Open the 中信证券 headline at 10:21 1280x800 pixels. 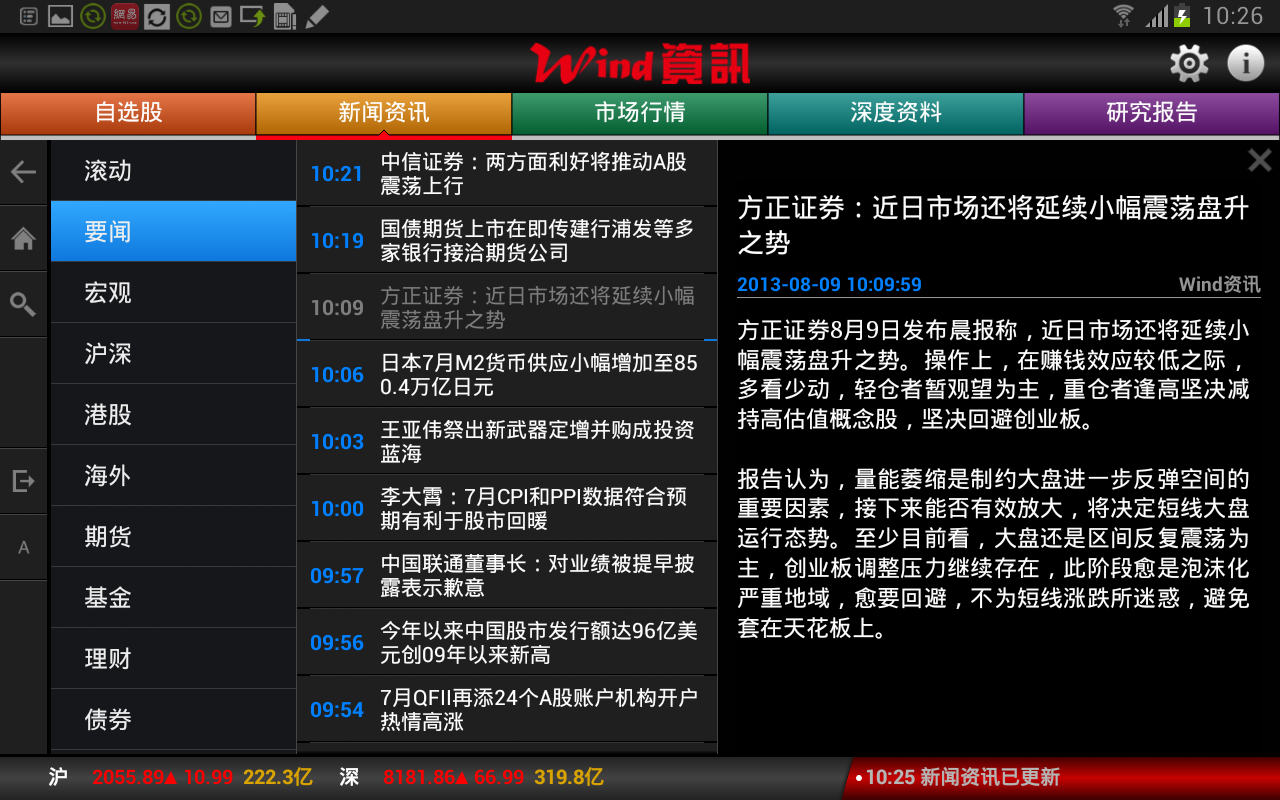tap(505, 172)
